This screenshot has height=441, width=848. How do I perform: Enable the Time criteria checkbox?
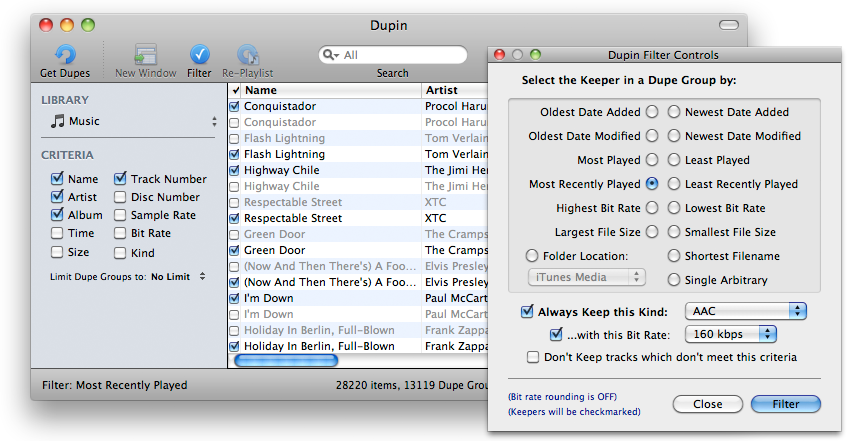coord(57,233)
